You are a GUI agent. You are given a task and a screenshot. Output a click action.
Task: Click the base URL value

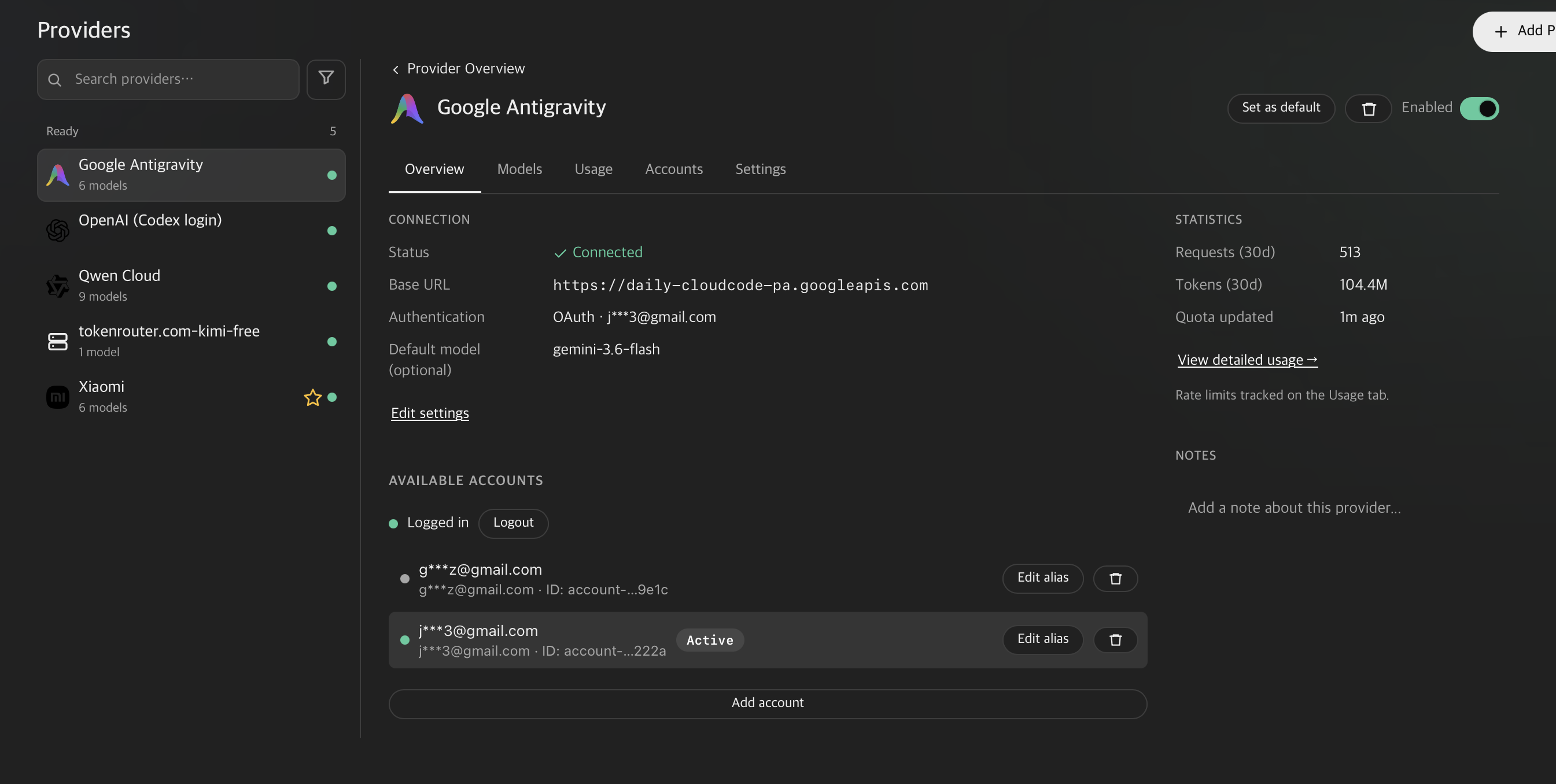740,286
